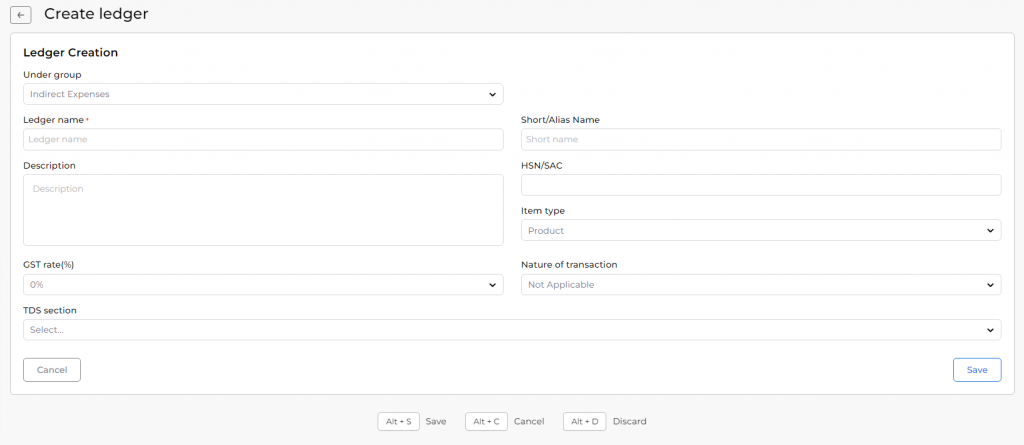Open the Nature of transaction dropdown
1024x445 pixels.
pyautogui.click(x=761, y=285)
